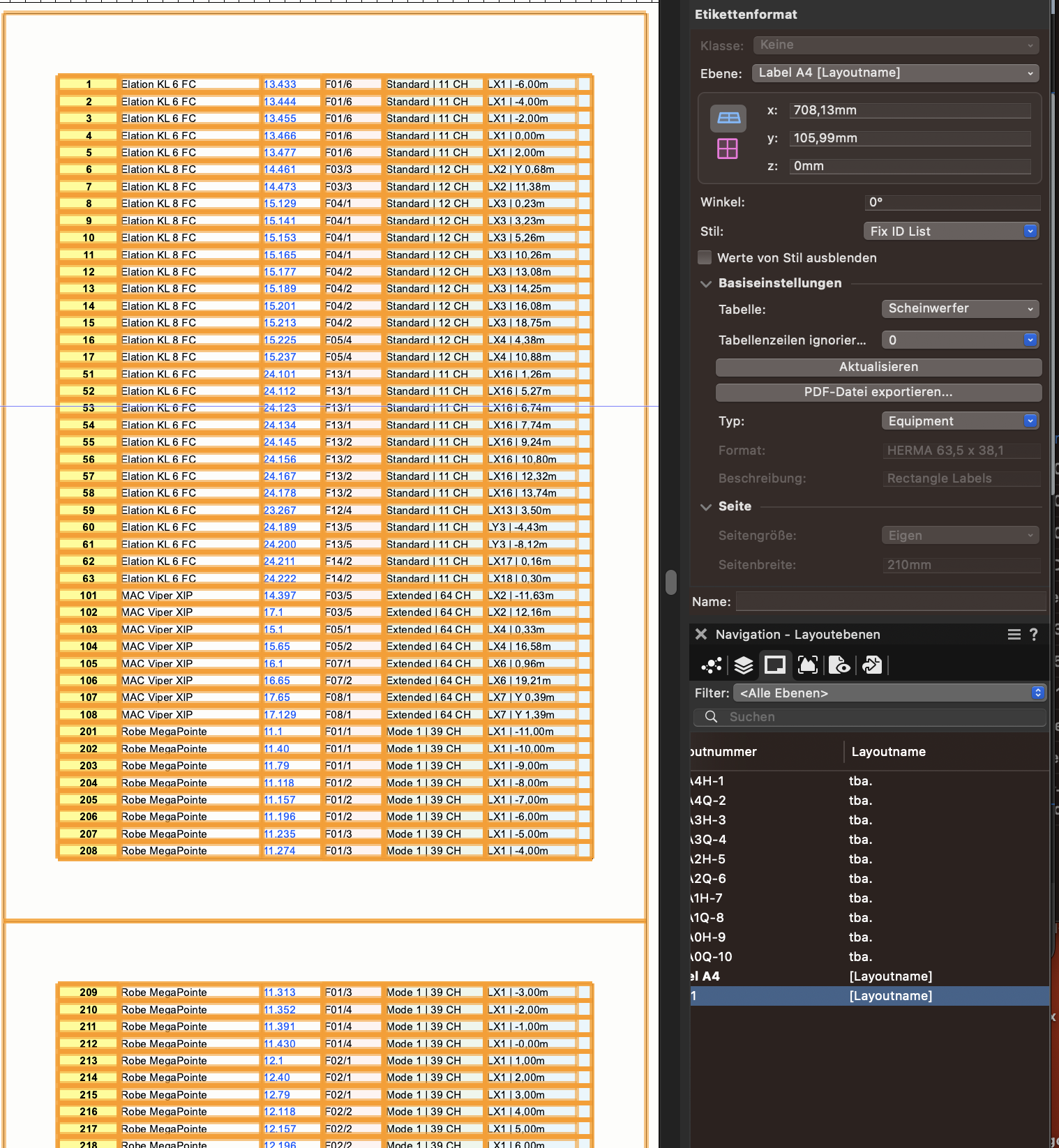Open the Stil dropdown showing Fix ID List
Viewport: 1059px width, 1148px height.
[x=951, y=231]
